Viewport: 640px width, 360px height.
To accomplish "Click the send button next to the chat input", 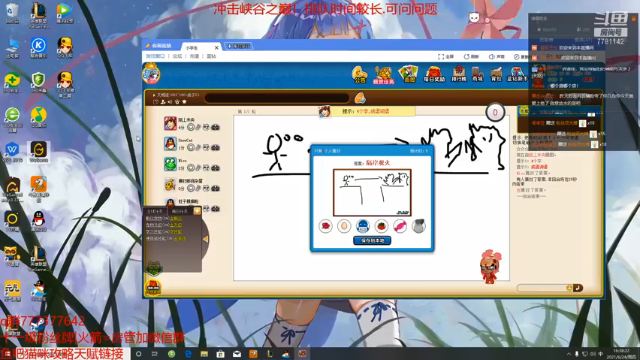I will point(578,288).
